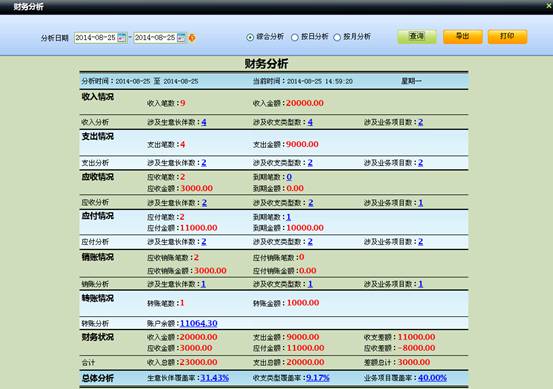Click 转账金额 value 1000.00

[303, 303]
